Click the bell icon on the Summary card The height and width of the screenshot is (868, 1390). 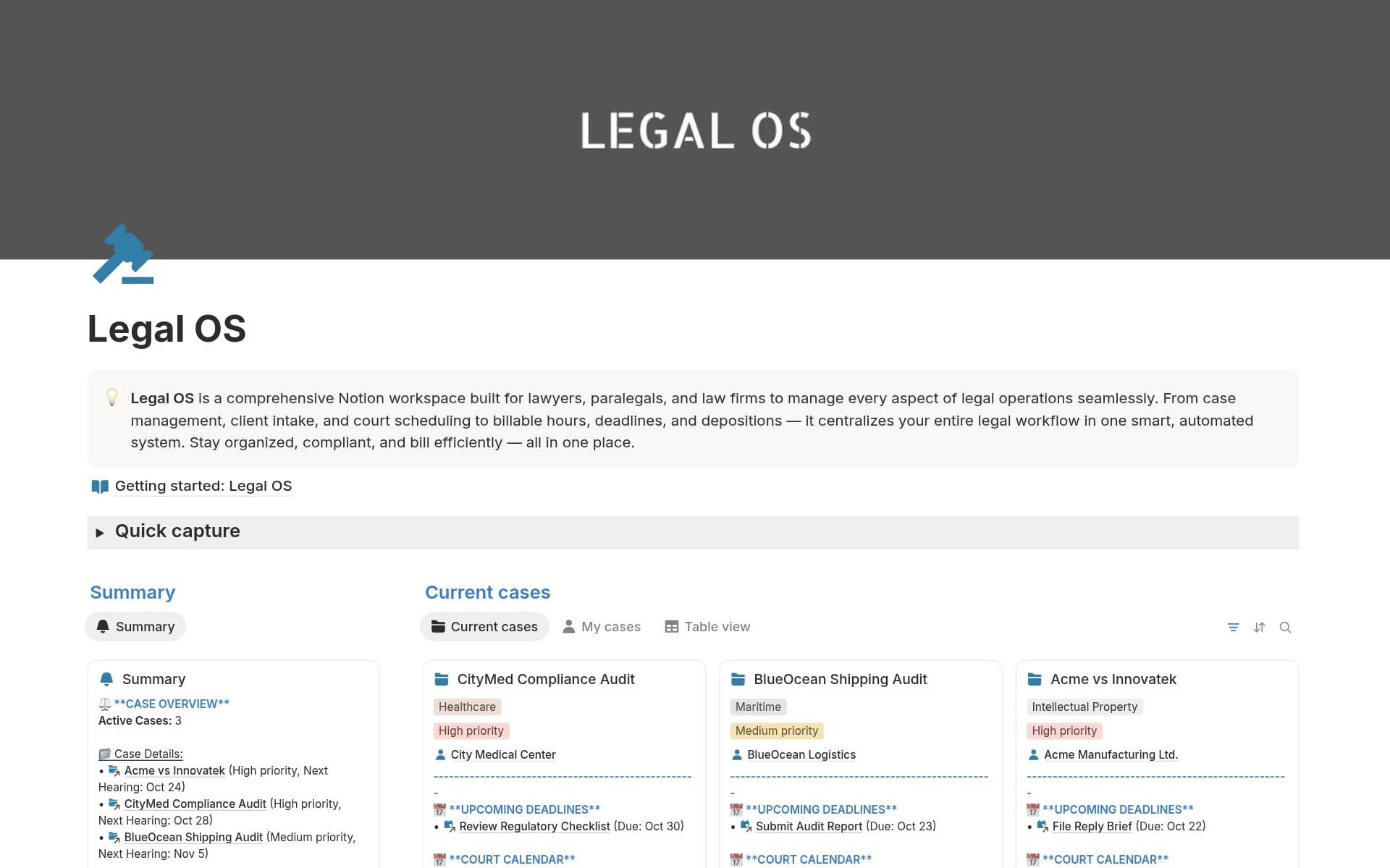[x=106, y=678]
